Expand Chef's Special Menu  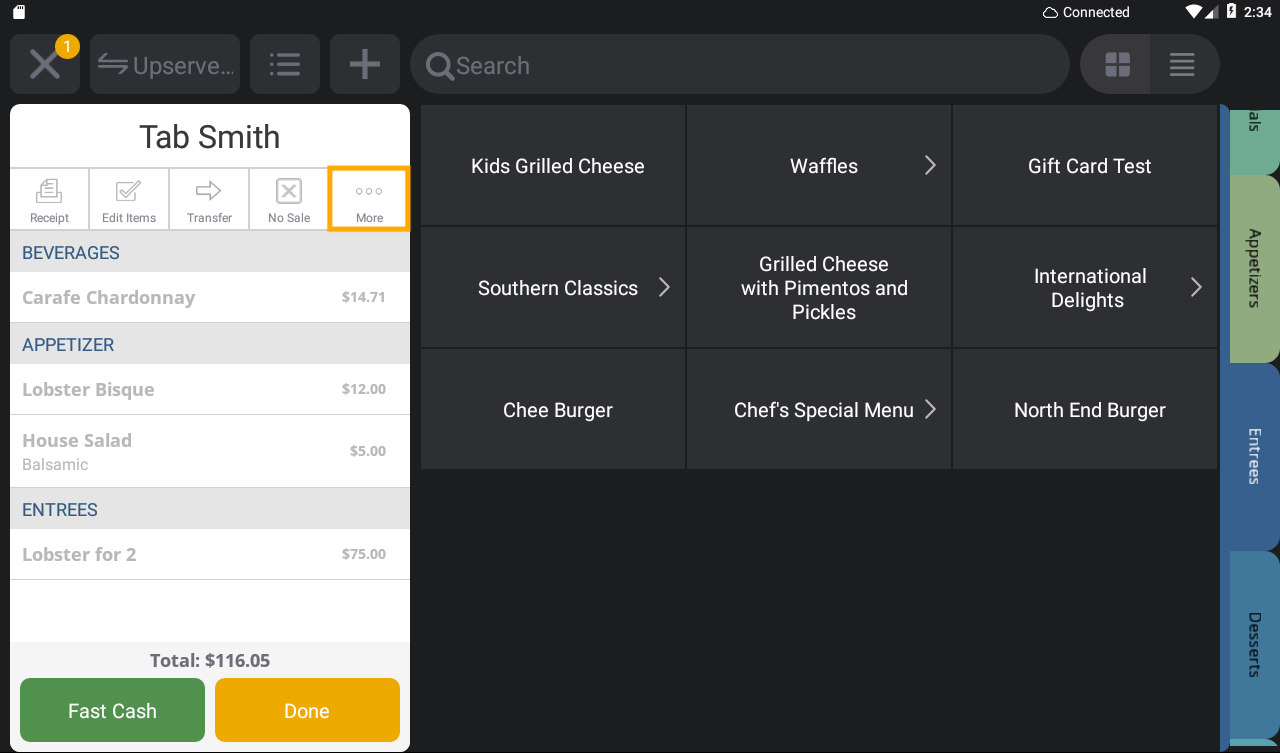point(819,410)
